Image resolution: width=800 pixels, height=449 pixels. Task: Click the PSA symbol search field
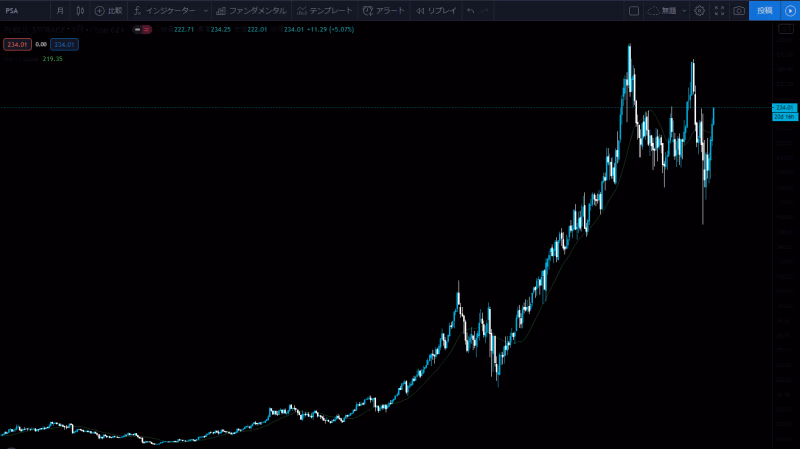point(22,10)
